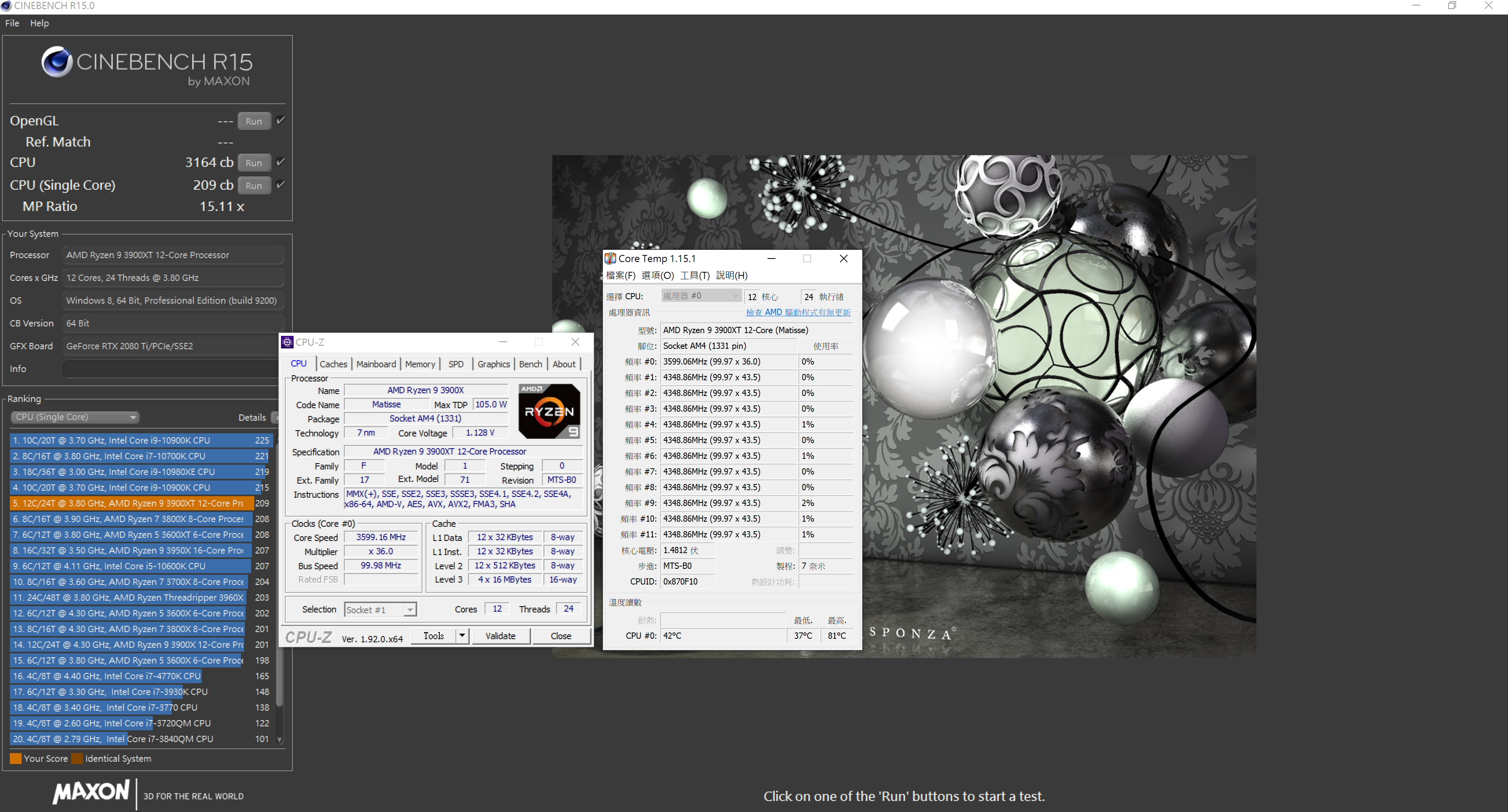Image resolution: width=1508 pixels, height=812 pixels.
Task: Select ranking row 14 Ryzen 9 3900X
Action: [140, 645]
